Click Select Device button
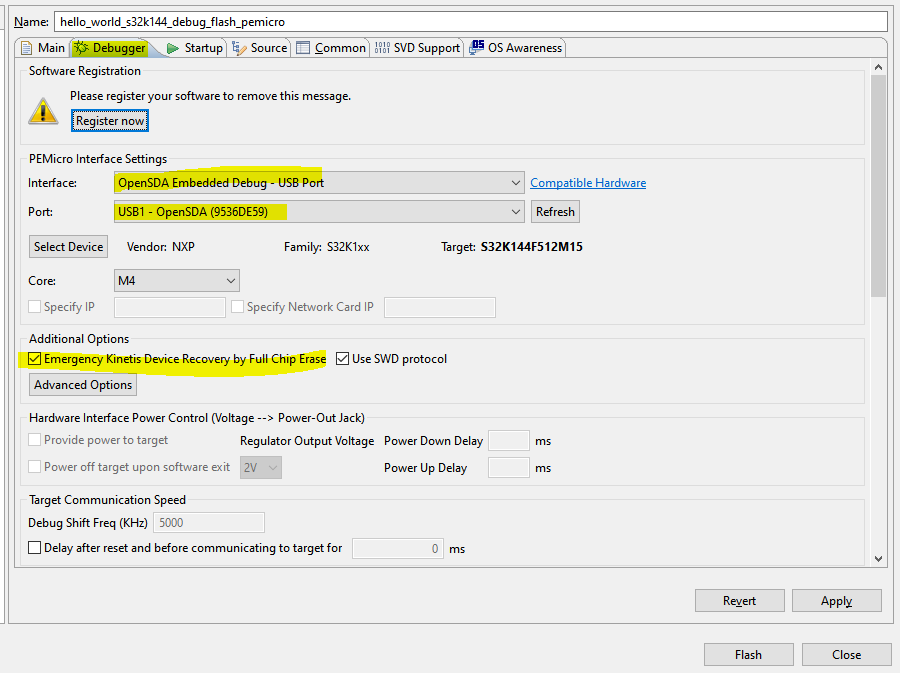The height and width of the screenshot is (673, 900). pos(68,247)
